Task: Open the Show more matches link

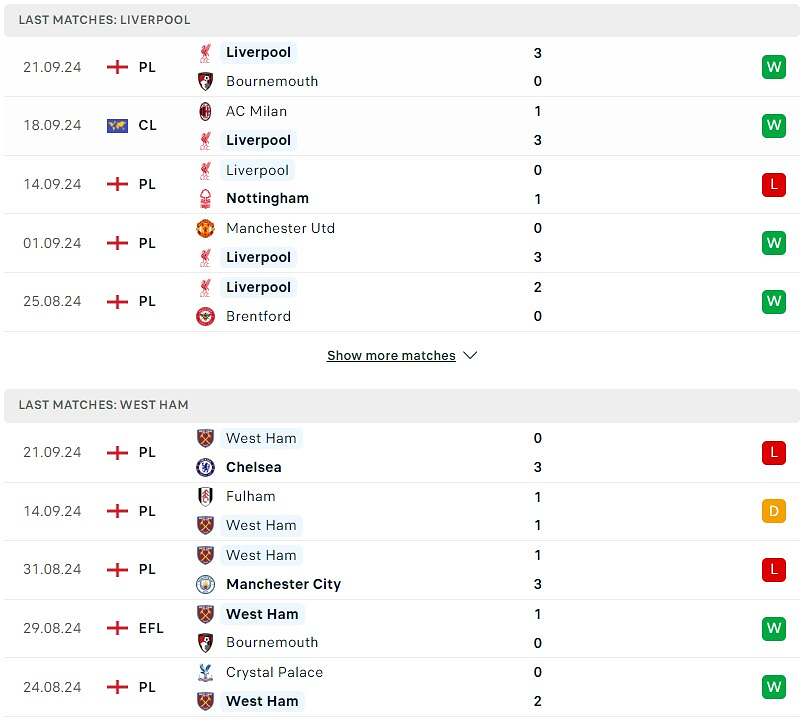Action: (391, 356)
